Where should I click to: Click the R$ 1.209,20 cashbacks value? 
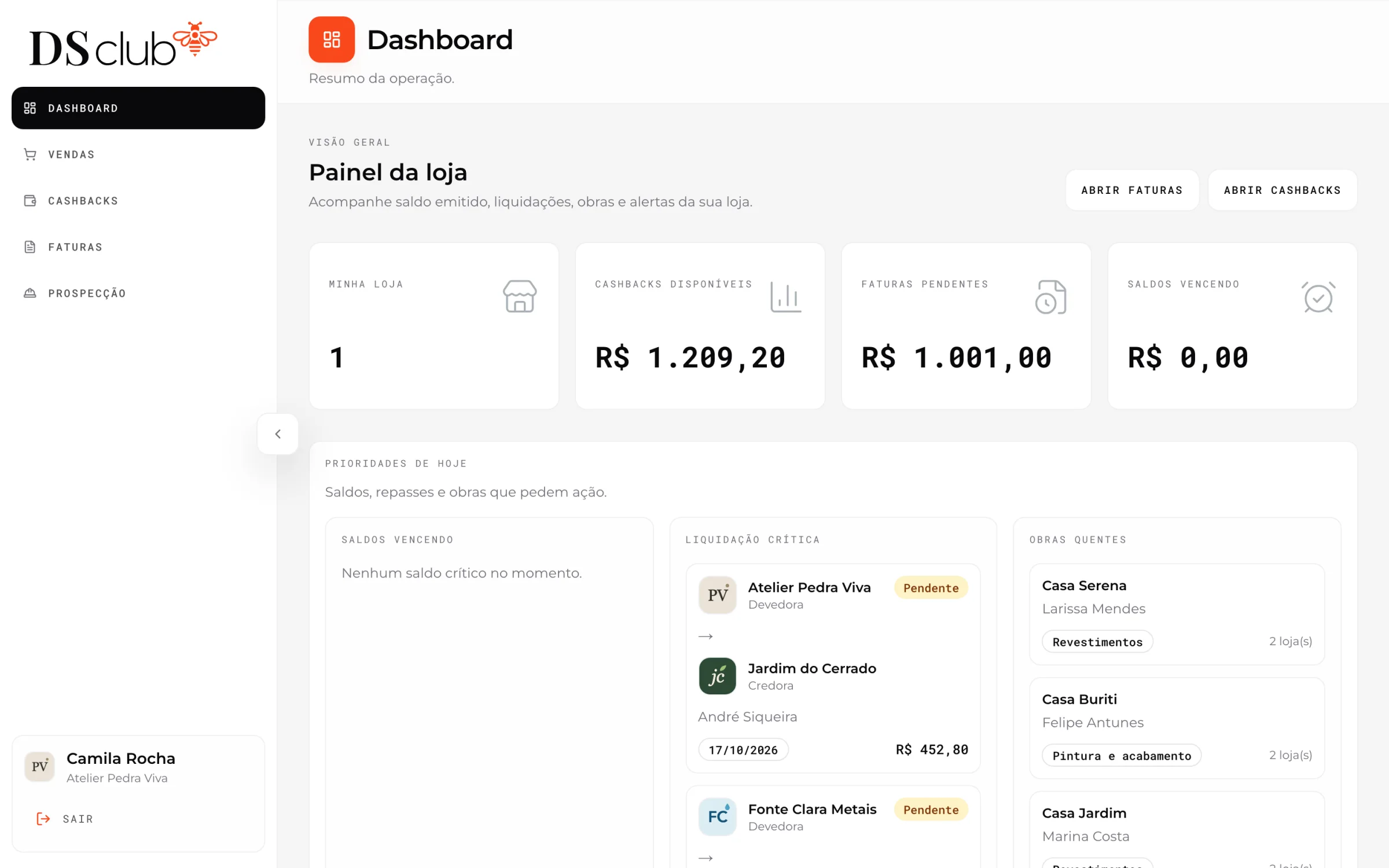point(690,358)
